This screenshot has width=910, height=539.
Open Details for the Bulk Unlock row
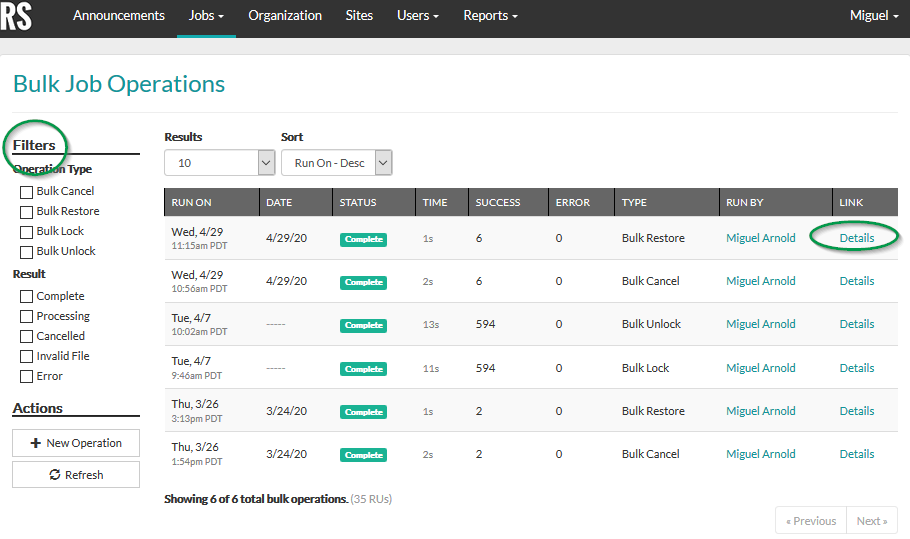[857, 324]
